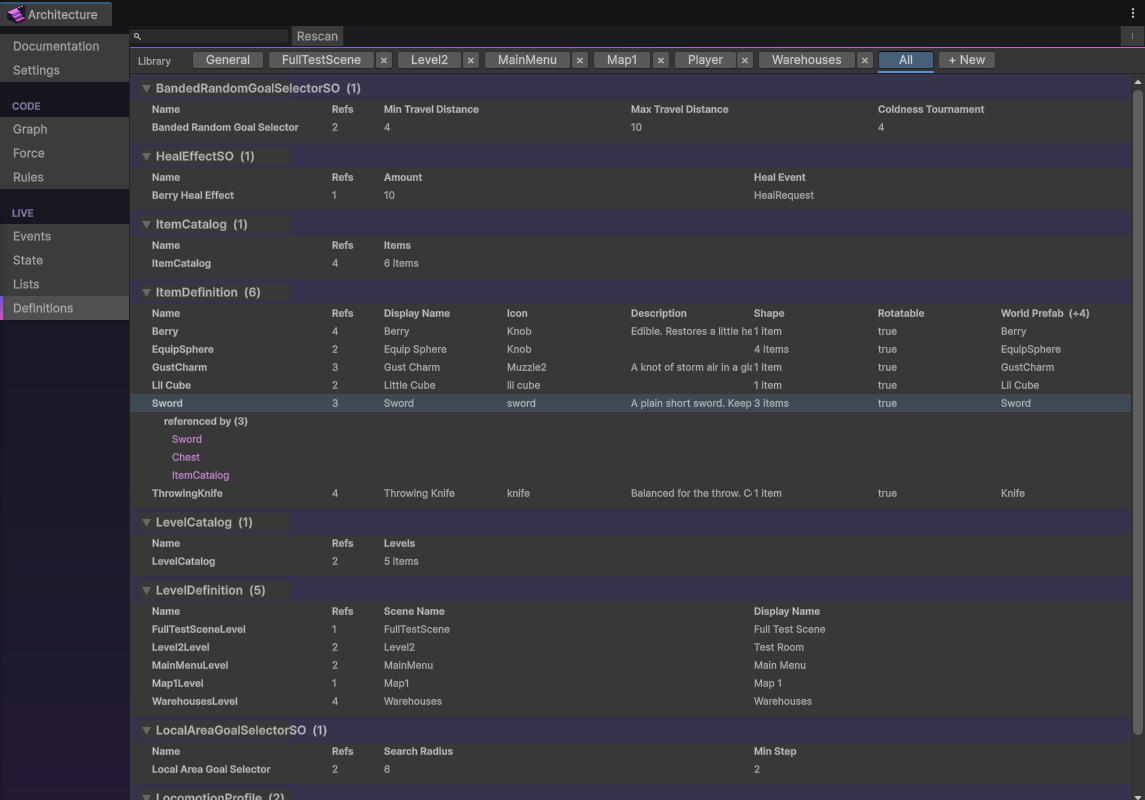The image size is (1145, 800).
Task: Click the vertical scrollbar thumb
Action: 1138,412
